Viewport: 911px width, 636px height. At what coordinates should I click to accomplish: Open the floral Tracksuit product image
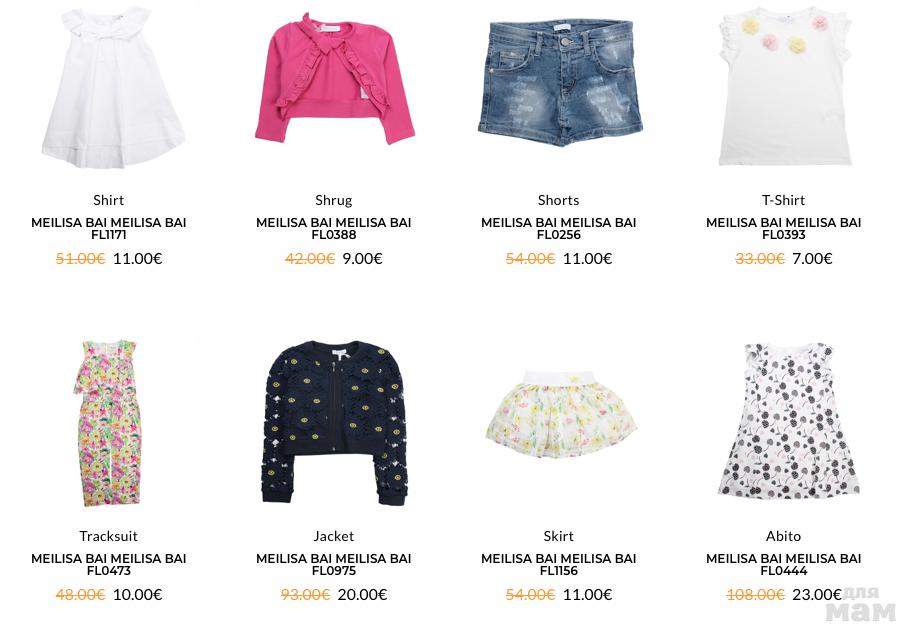109,423
